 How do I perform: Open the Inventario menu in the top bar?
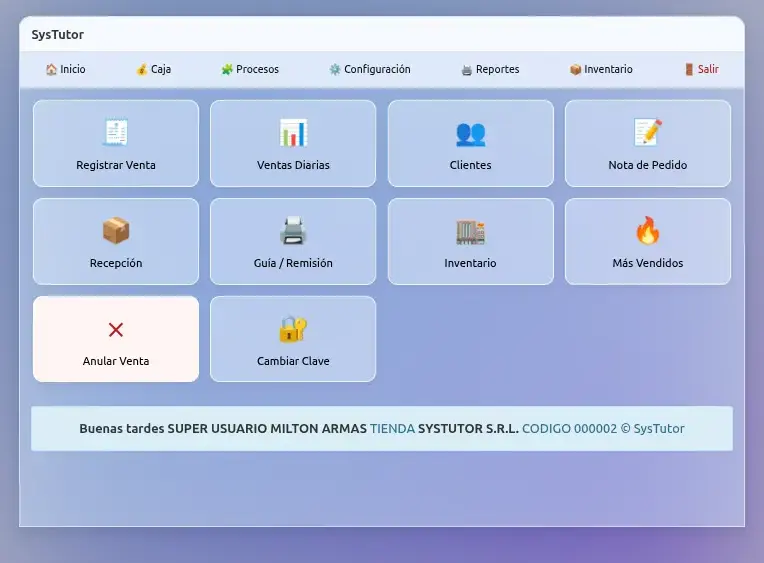click(x=601, y=70)
